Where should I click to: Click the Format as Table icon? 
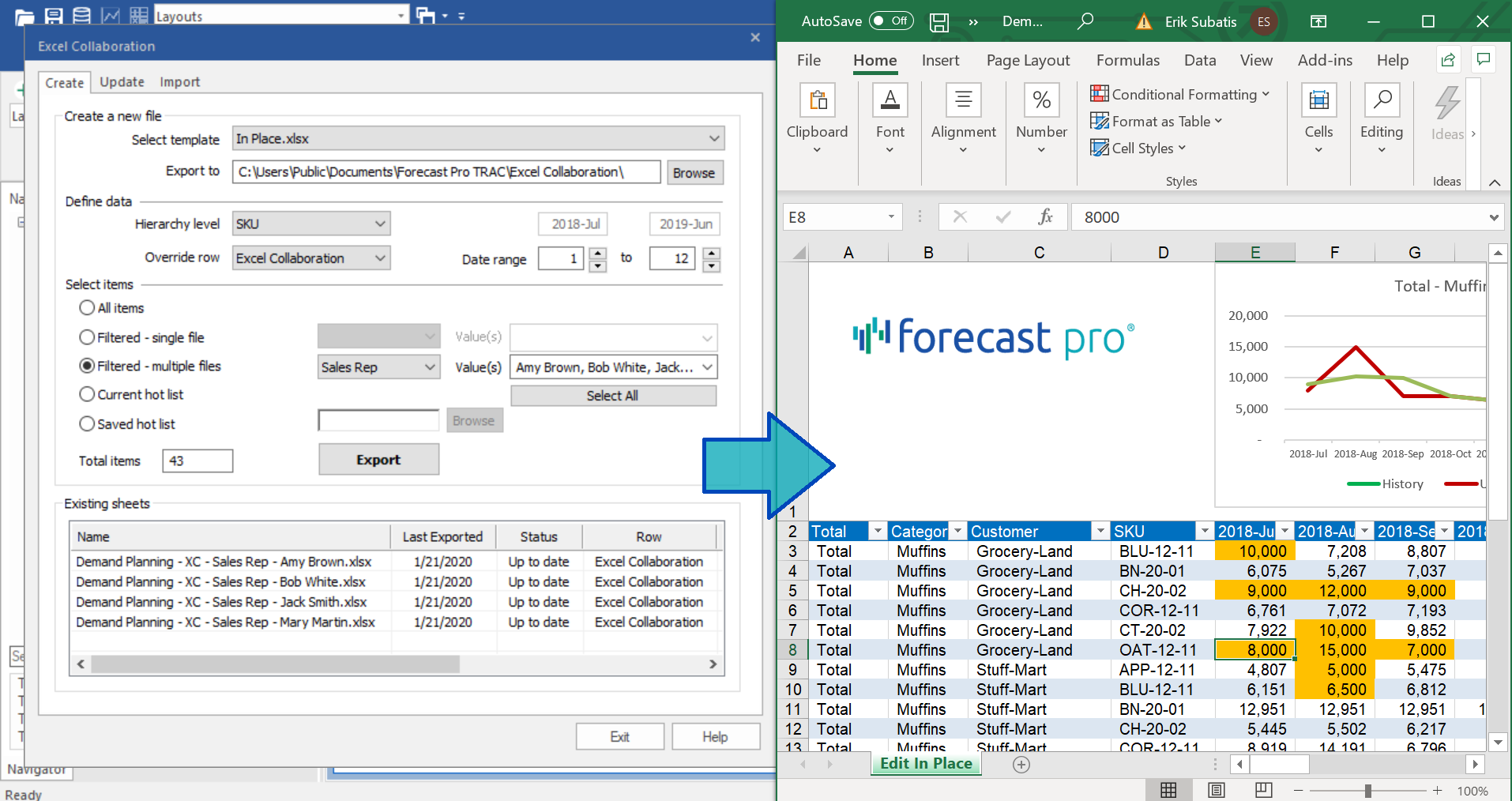tap(1156, 121)
